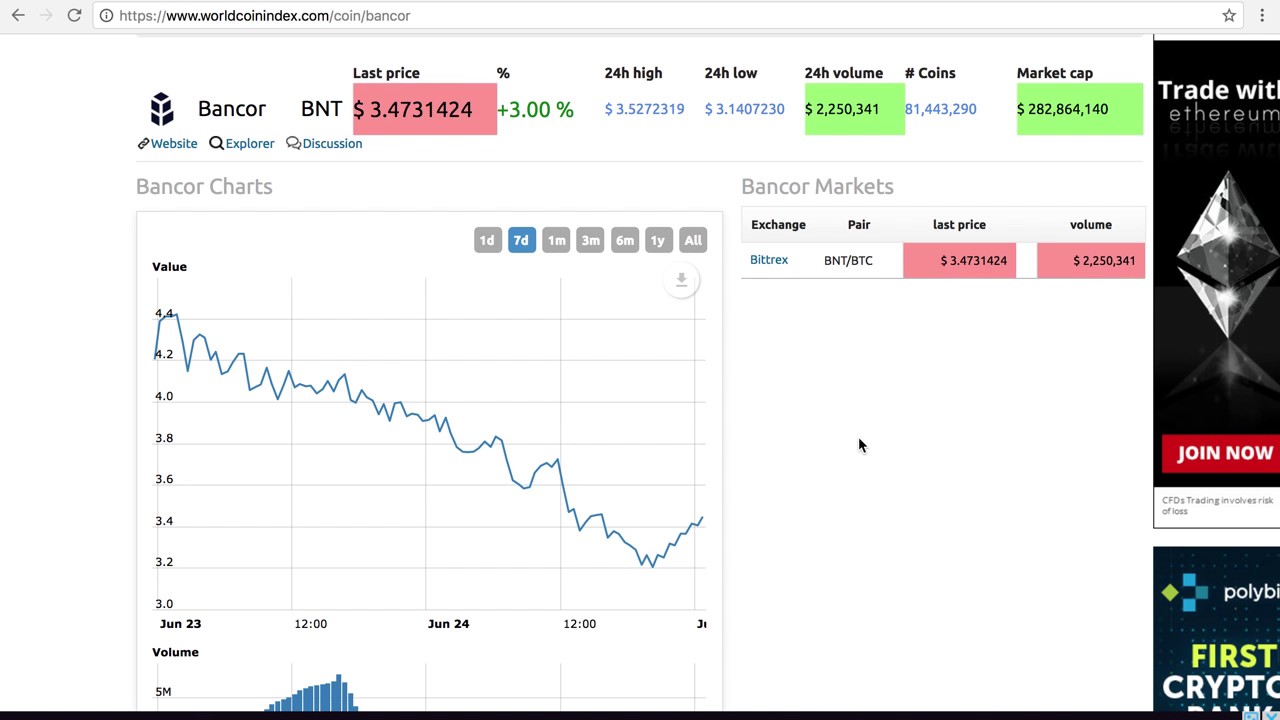Click the polybius crypto bank ad
The image size is (1280, 720).
point(1216,630)
